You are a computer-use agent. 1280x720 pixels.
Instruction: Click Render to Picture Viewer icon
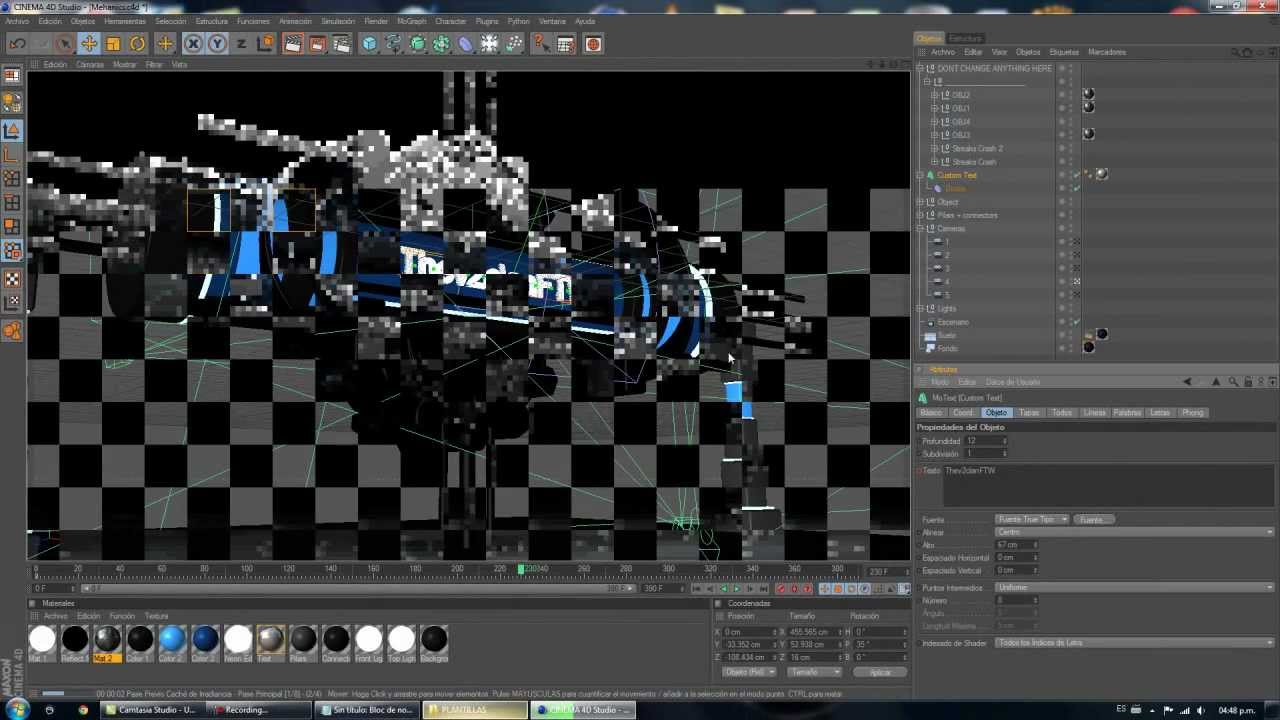(317, 44)
